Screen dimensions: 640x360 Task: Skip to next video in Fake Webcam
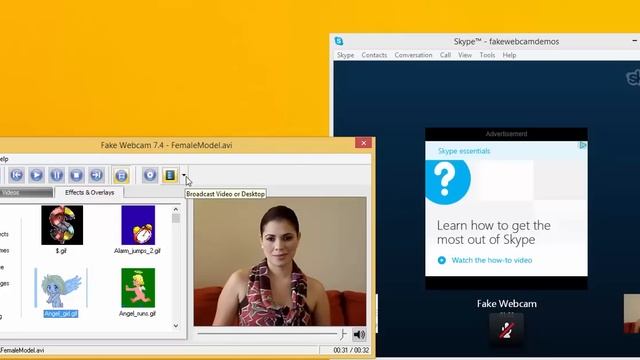pyautogui.click(x=96, y=175)
